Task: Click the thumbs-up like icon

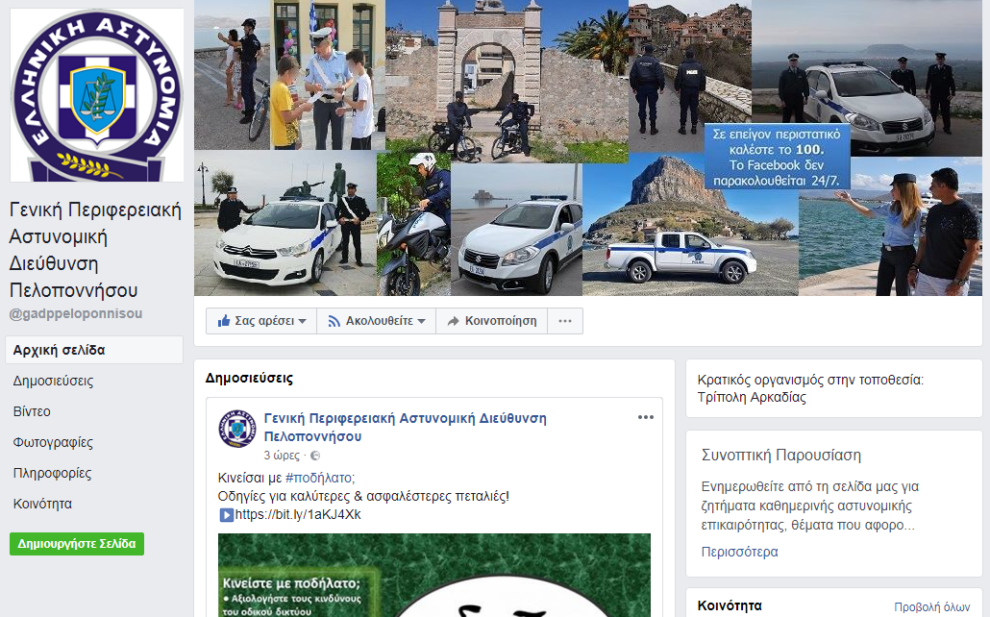Action: point(224,321)
